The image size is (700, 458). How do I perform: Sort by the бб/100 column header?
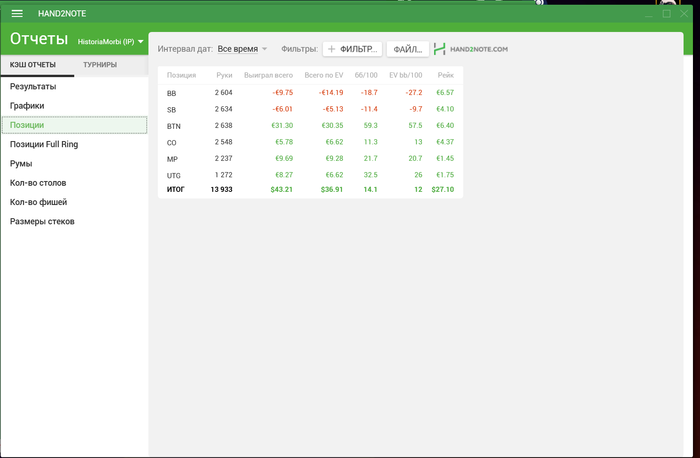click(x=366, y=75)
